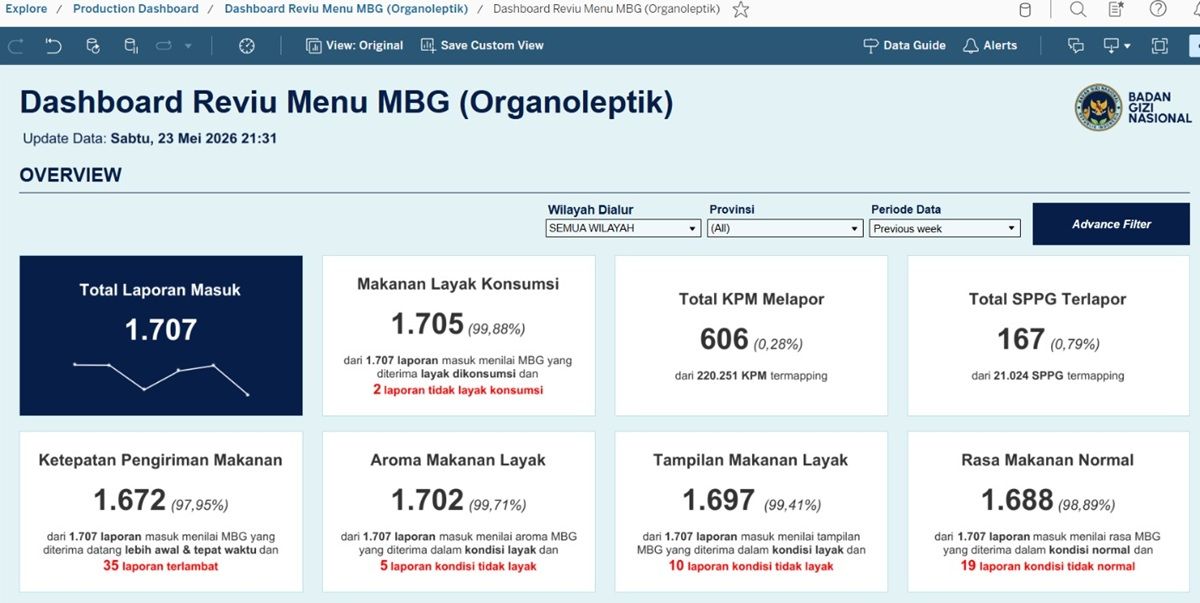Click the value 1.702 (99,71%)

[458, 500]
